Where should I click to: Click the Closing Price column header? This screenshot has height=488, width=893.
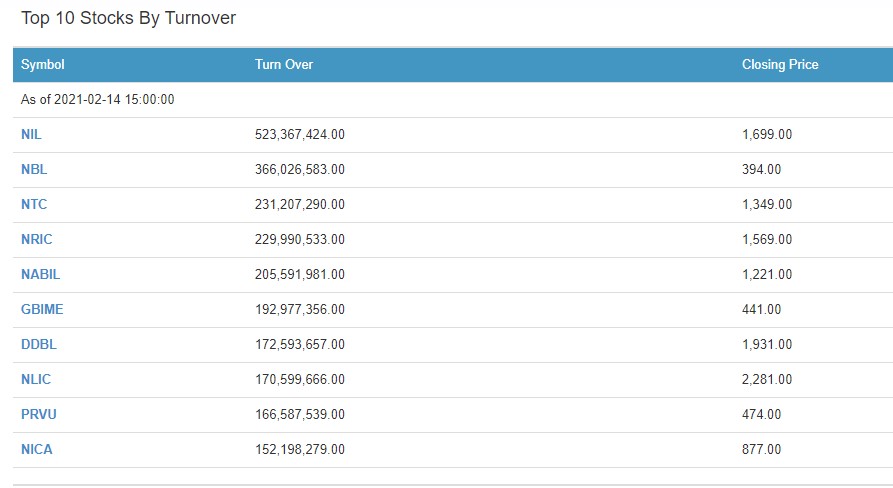pyautogui.click(x=780, y=64)
